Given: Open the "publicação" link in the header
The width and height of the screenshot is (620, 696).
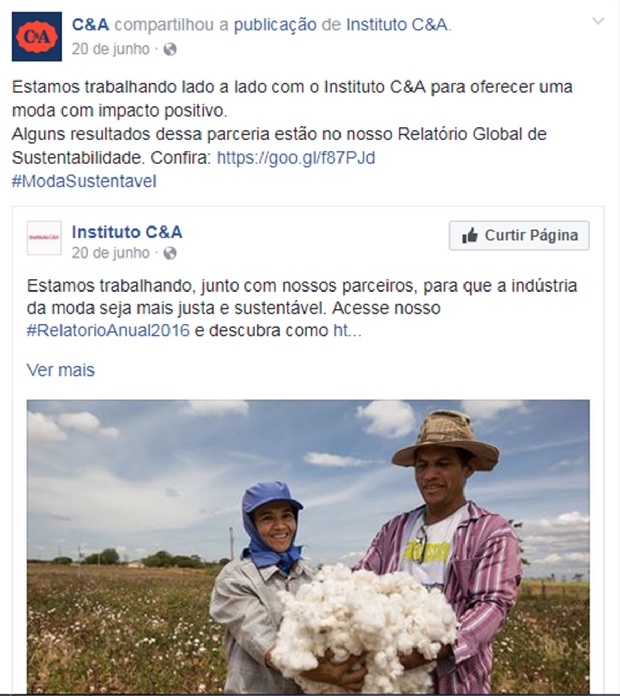Looking at the screenshot, I should click(x=275, y=25).
